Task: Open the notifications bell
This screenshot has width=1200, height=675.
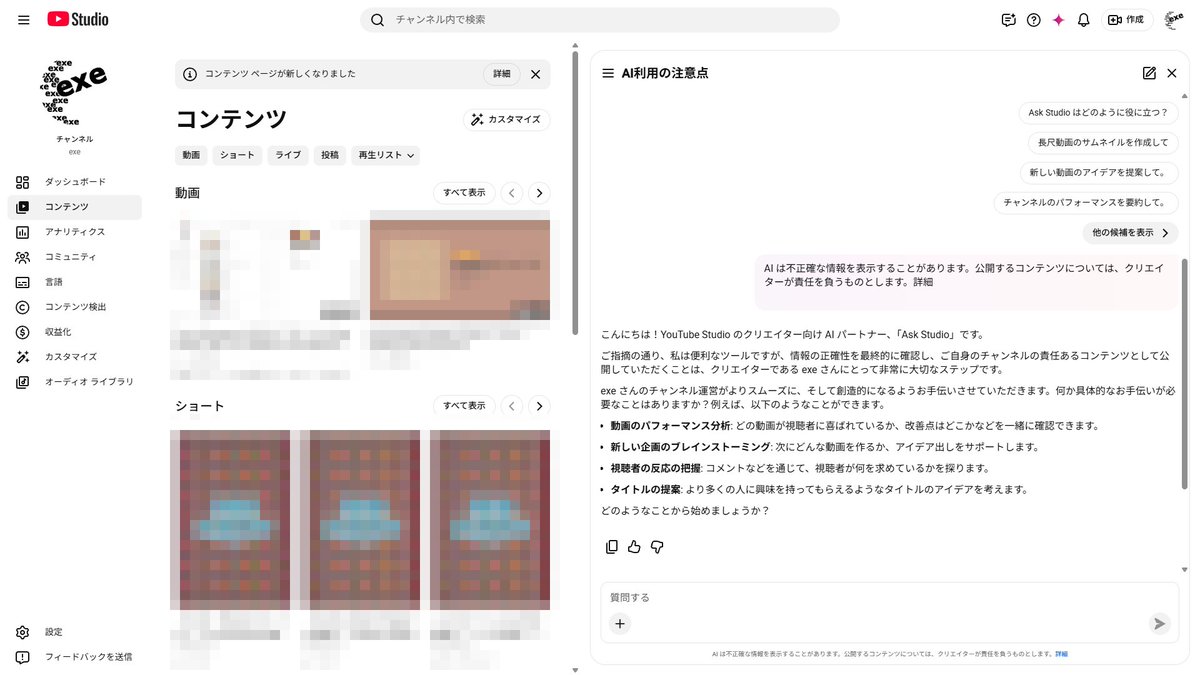Action: (1083, 20)
